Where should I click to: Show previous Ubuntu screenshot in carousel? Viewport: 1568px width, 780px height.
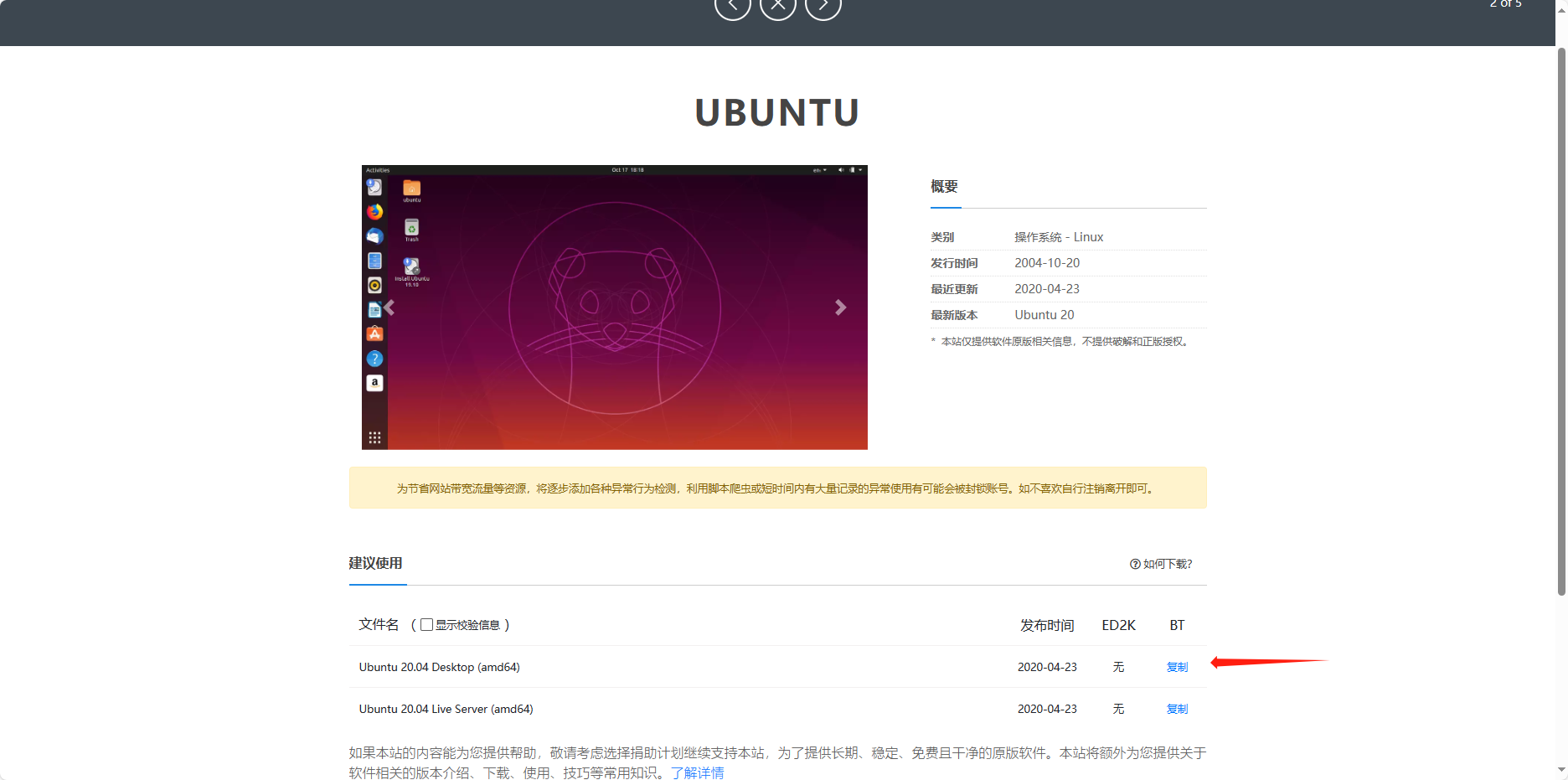click(389, 307)
